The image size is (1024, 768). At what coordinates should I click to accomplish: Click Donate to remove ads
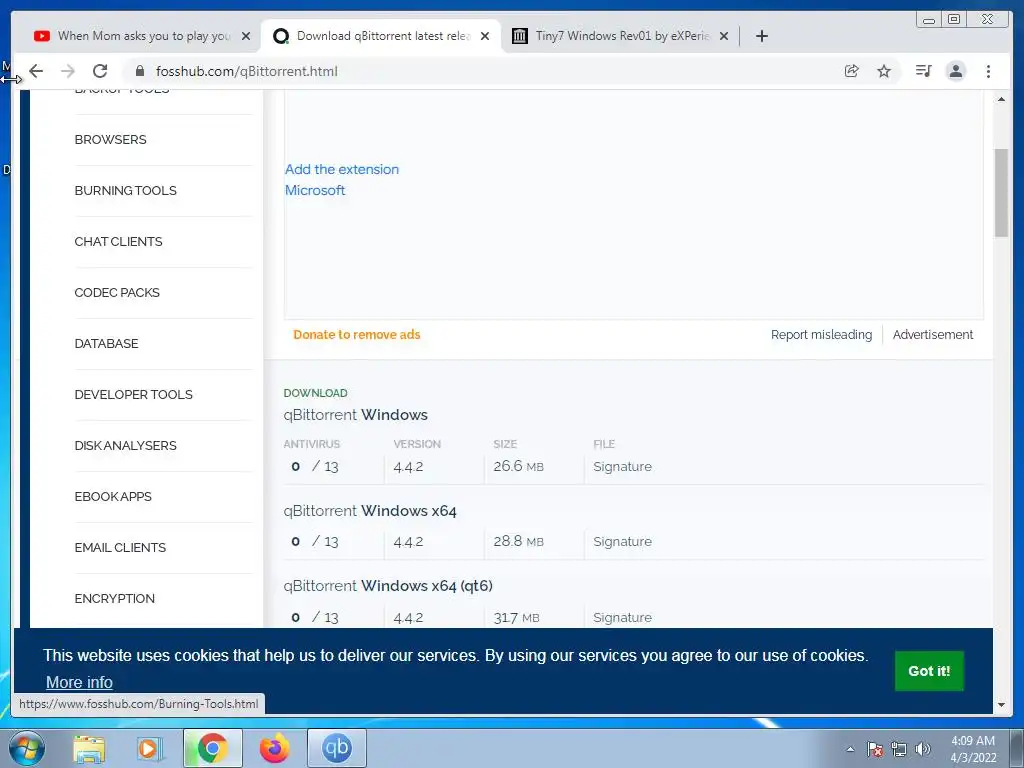pos(357,334)
